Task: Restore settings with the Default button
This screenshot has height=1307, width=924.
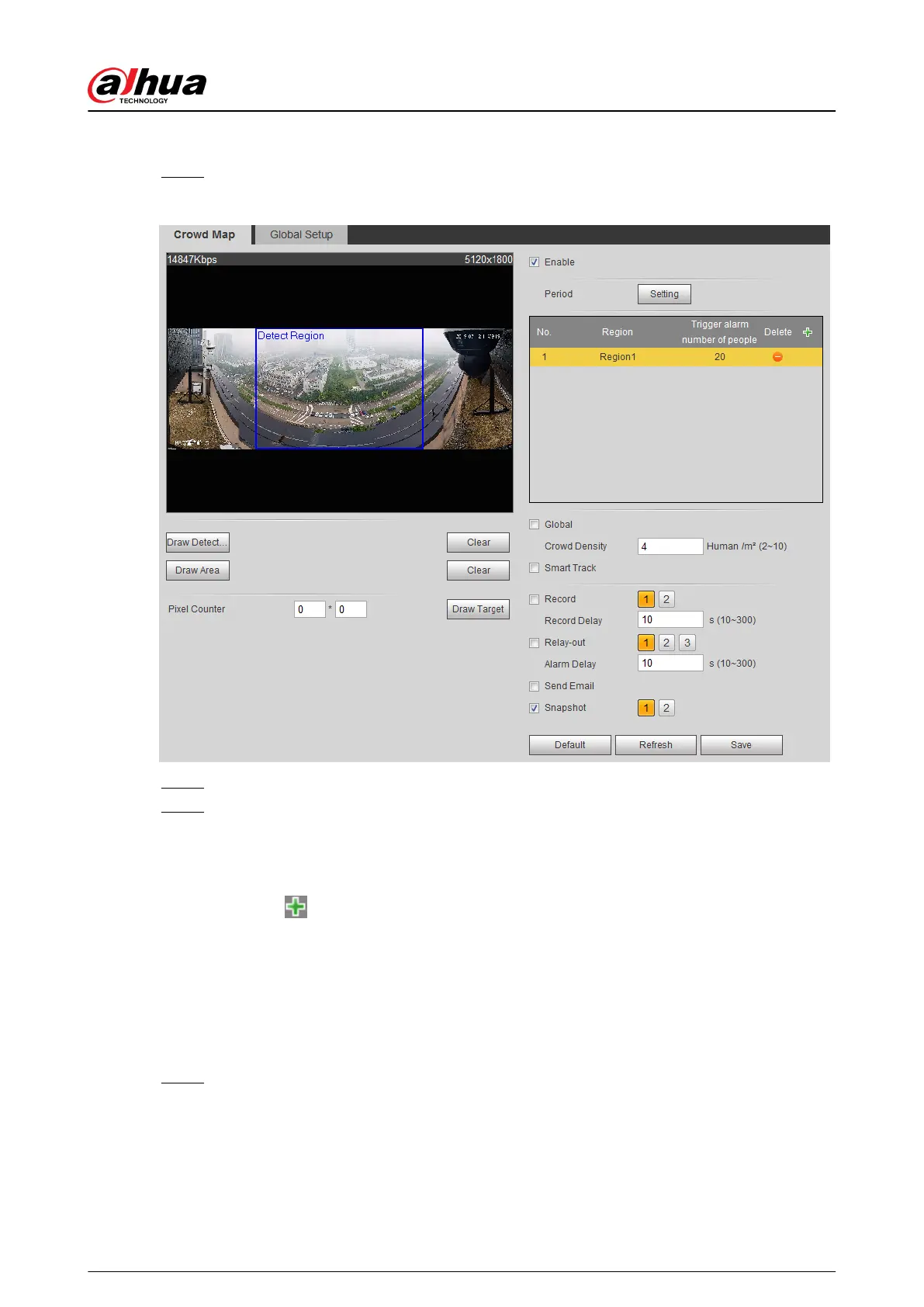Action: click(570, 745)
